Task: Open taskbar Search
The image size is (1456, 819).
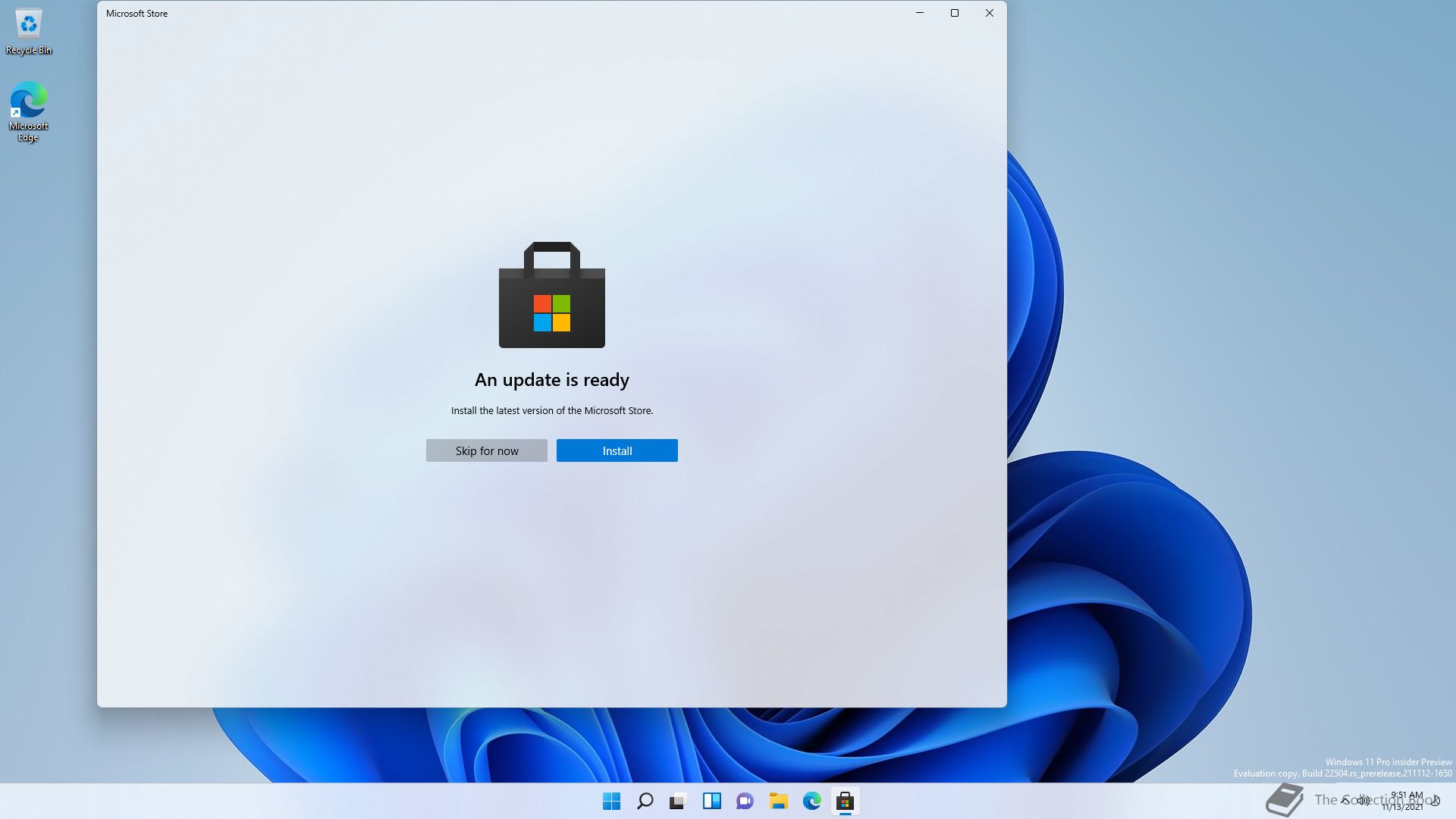Action: point(645,801)
